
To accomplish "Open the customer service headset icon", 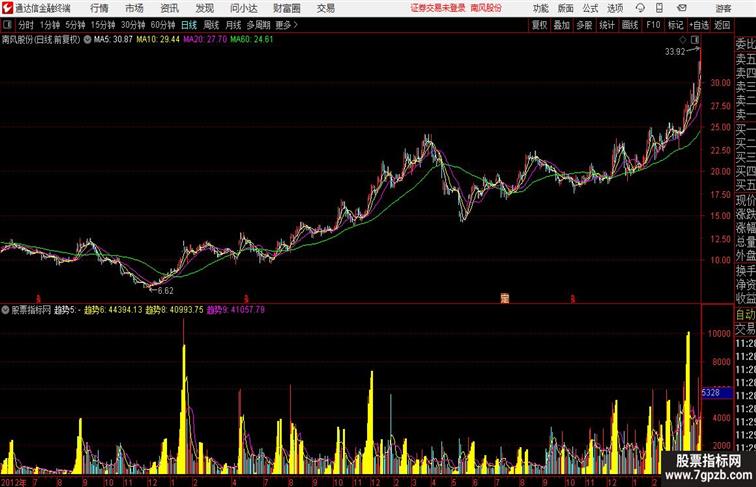I will point(640,8).
